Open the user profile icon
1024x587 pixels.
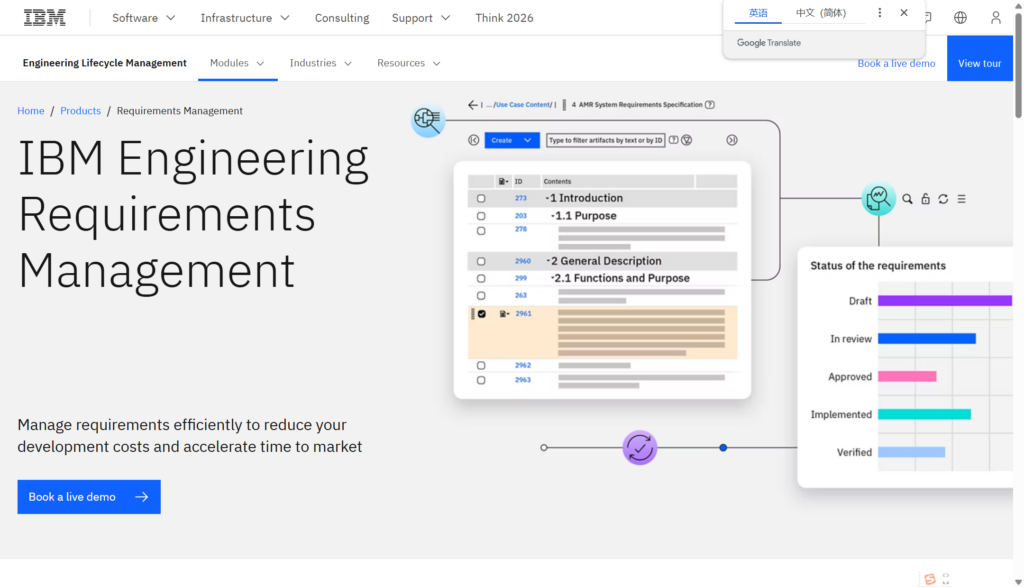point(995,17)
